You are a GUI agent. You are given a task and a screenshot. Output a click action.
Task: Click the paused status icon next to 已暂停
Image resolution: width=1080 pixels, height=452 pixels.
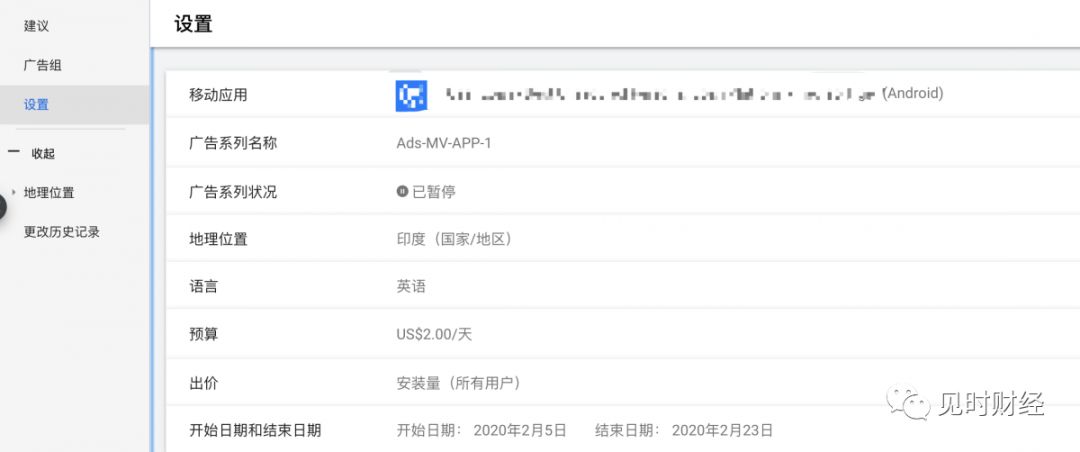click(x=402, y=192)
